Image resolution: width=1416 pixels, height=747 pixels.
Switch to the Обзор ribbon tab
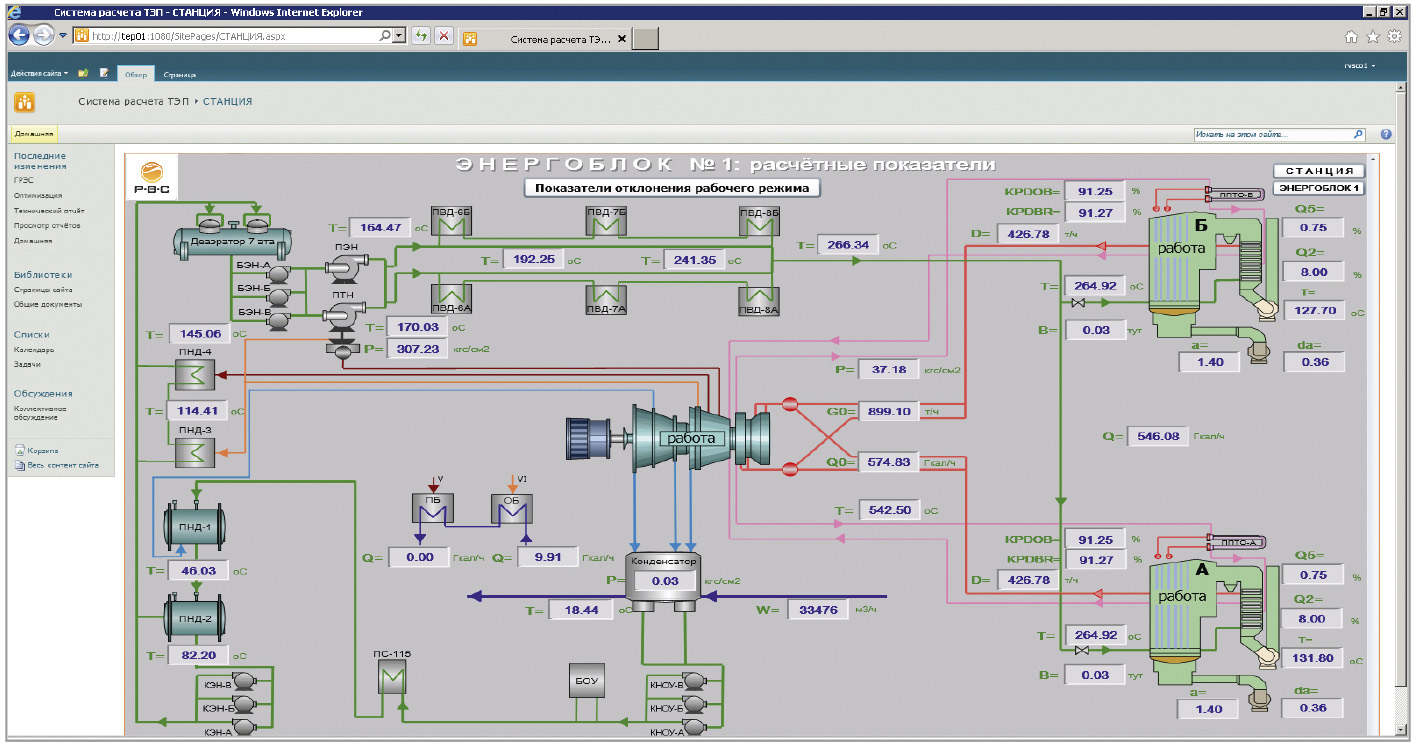point(136,74)
